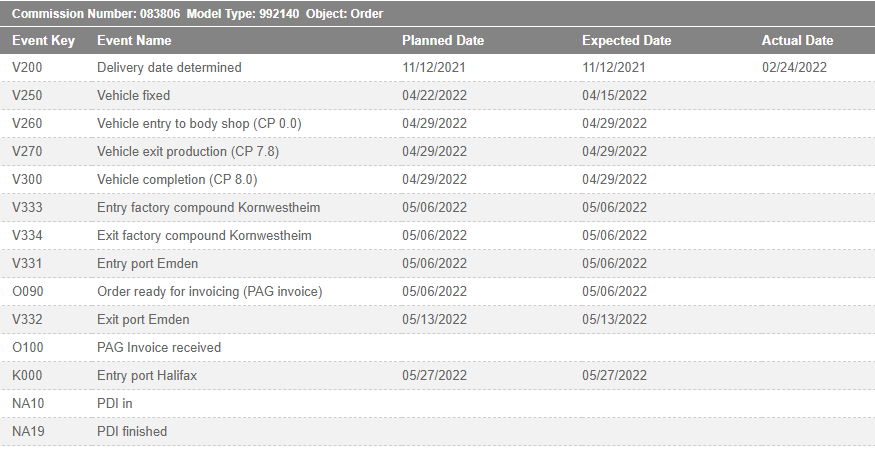This screenshot has width=875, height=453.
Task: Click the Actual Date column header
Action: pos(797,41)
